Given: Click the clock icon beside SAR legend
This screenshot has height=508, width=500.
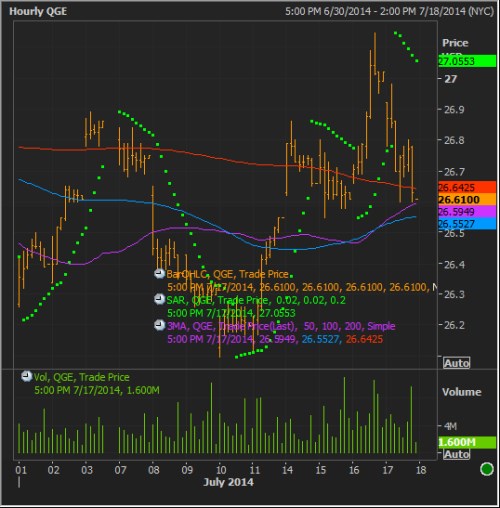Looking at the screenshot, I should pos(160,299).
